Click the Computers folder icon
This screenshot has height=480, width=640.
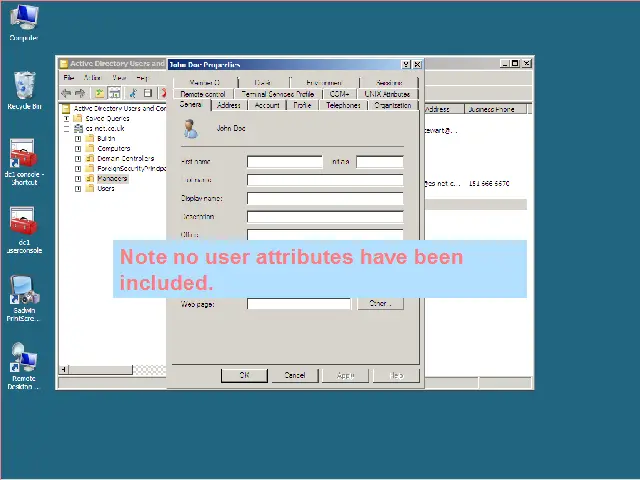pos(90,149)
